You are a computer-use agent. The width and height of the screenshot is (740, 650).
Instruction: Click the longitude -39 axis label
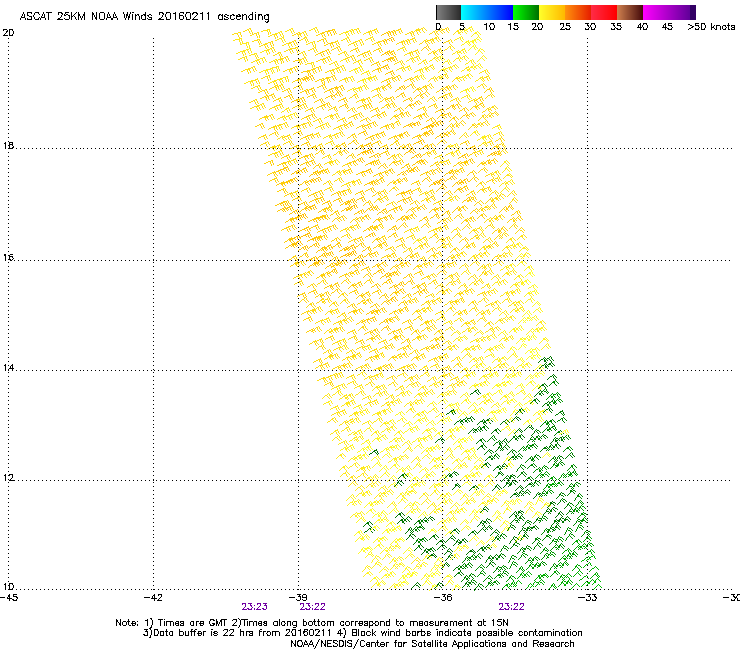[298, 598]
